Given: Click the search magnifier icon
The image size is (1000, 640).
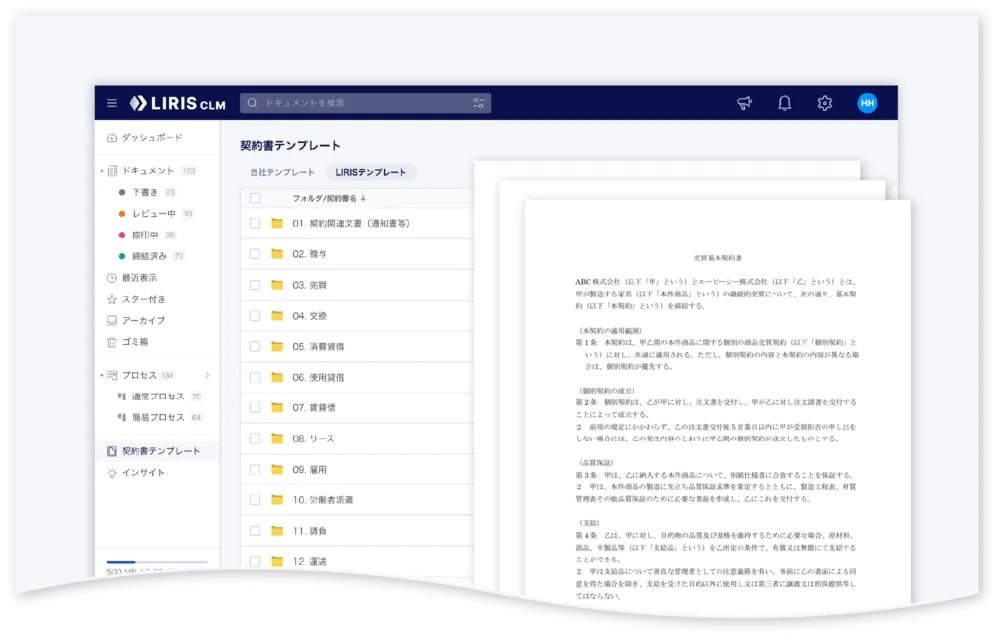Looking at the screenshot, I should pyautogui.click(x=253, y=103).
